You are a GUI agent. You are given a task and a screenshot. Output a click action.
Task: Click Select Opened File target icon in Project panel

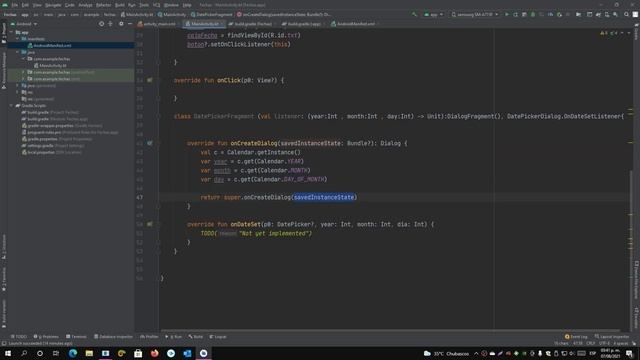[101, 24]
